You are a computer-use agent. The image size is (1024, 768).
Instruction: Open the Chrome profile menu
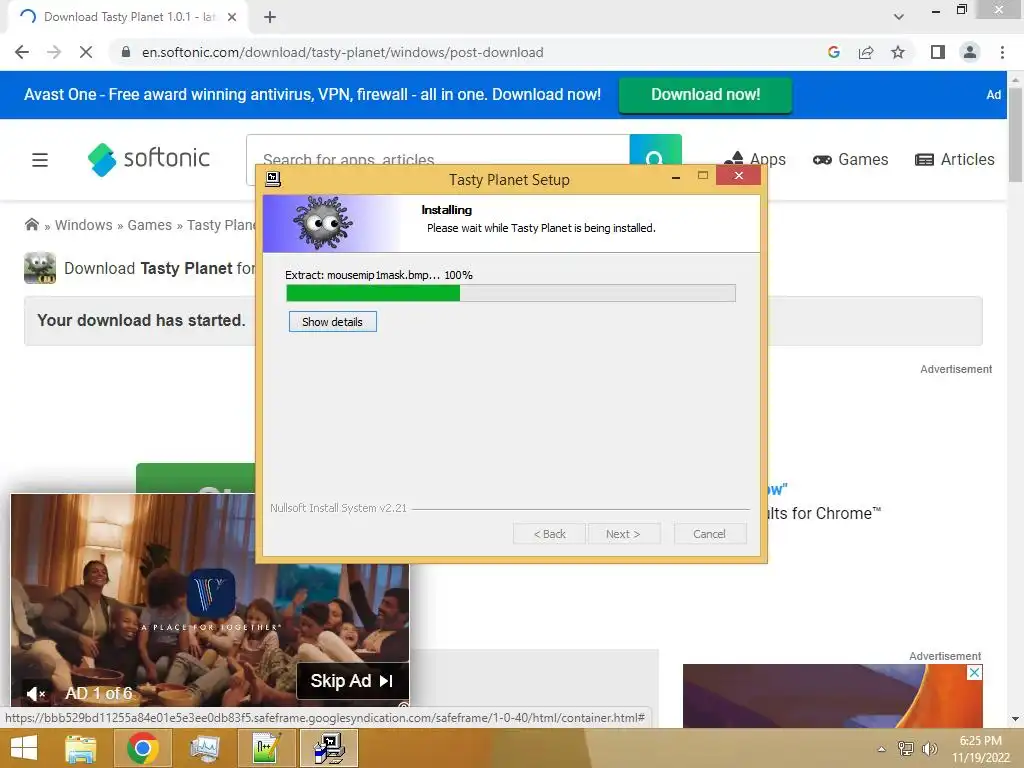970,52
